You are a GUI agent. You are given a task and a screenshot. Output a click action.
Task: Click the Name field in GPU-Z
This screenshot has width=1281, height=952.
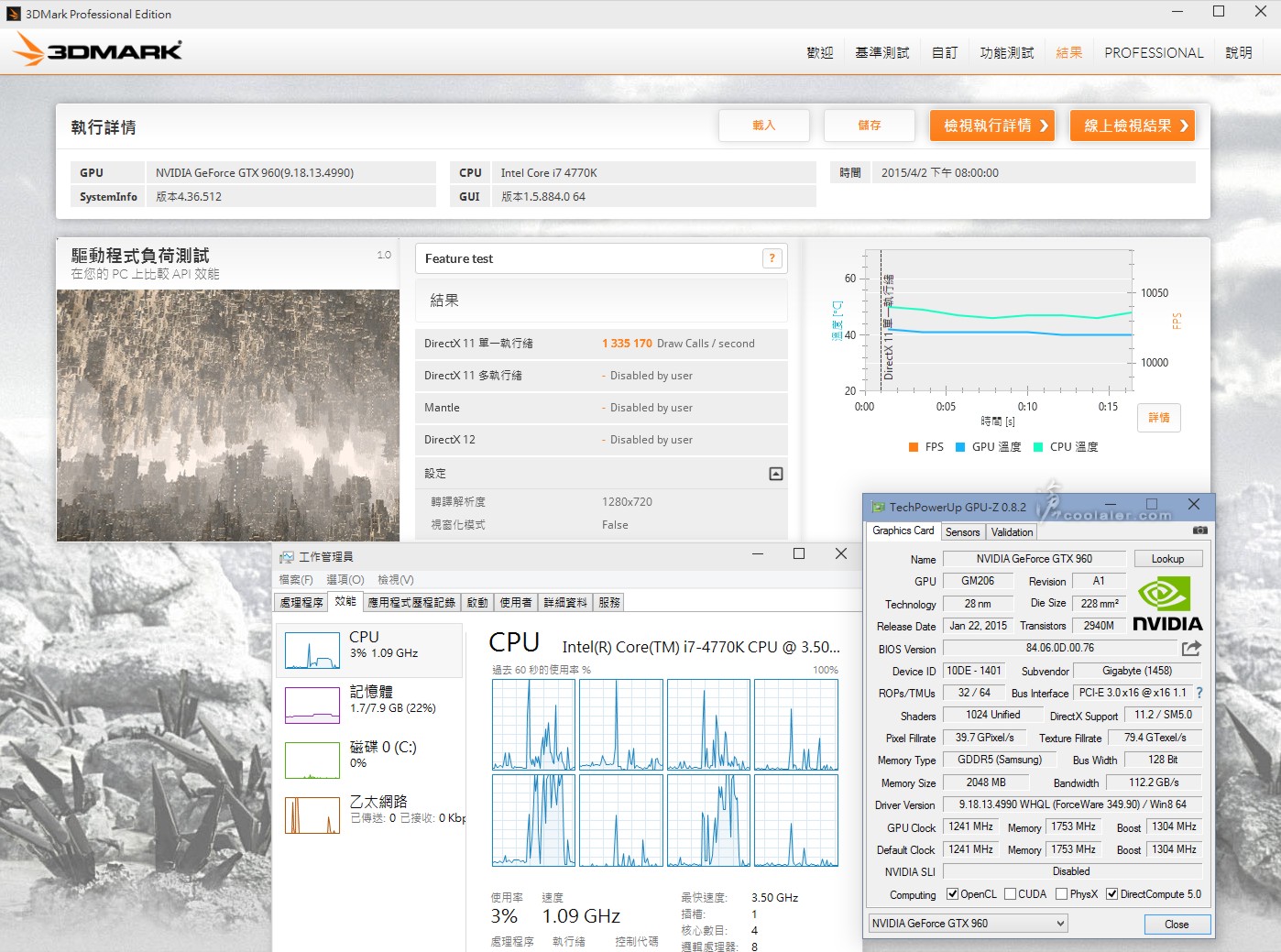click(1035, 559)
